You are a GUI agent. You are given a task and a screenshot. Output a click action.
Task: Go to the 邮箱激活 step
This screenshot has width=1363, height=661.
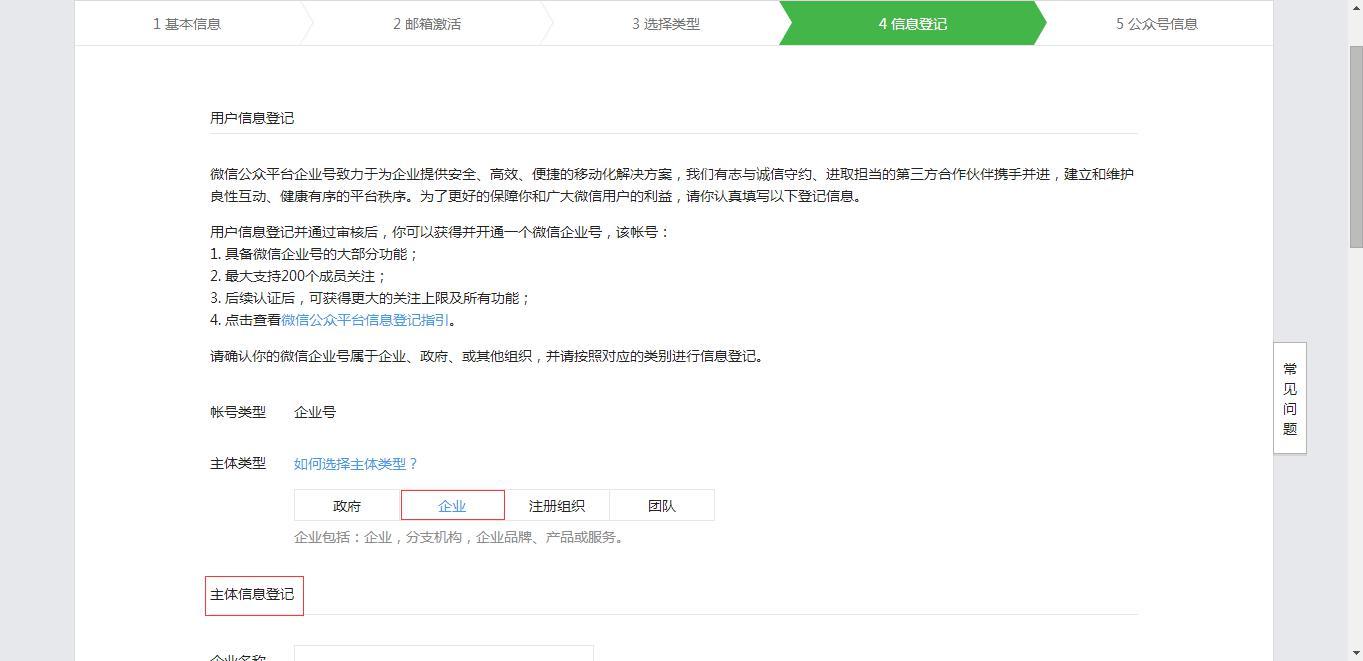427,24
